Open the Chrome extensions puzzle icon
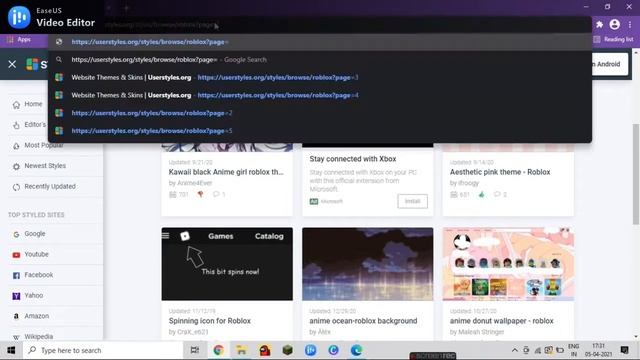Viewport: 640px width, 360px height. (600, 24)
